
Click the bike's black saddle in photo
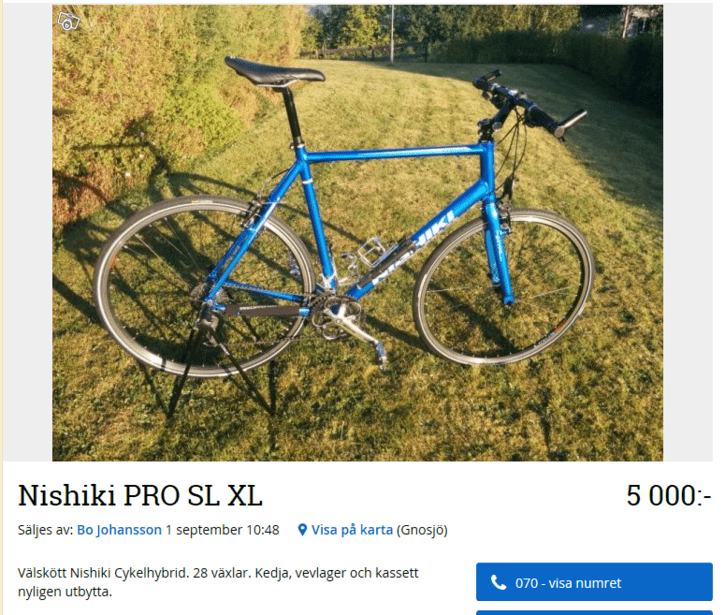[x=275, y=71]
